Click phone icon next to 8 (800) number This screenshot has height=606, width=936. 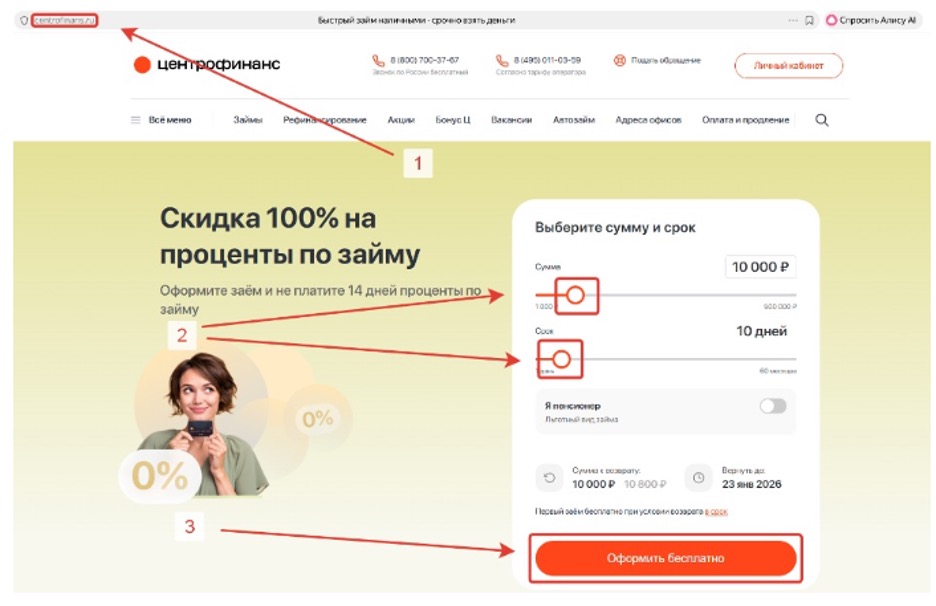pos(378,60)
